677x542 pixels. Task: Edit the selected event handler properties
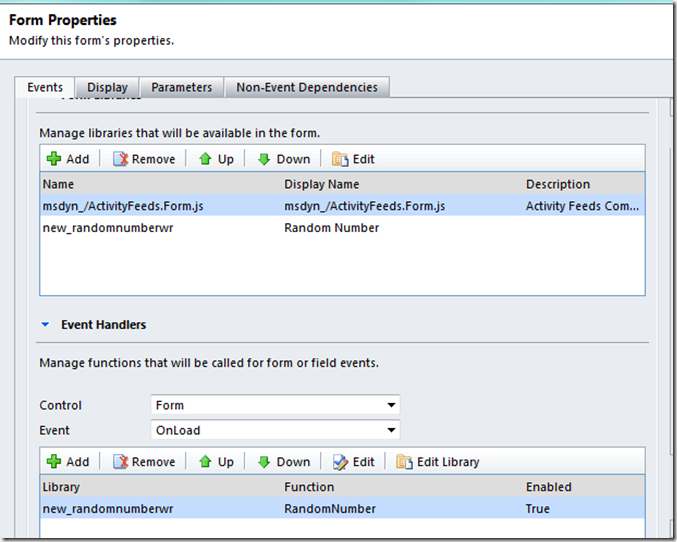353,462
